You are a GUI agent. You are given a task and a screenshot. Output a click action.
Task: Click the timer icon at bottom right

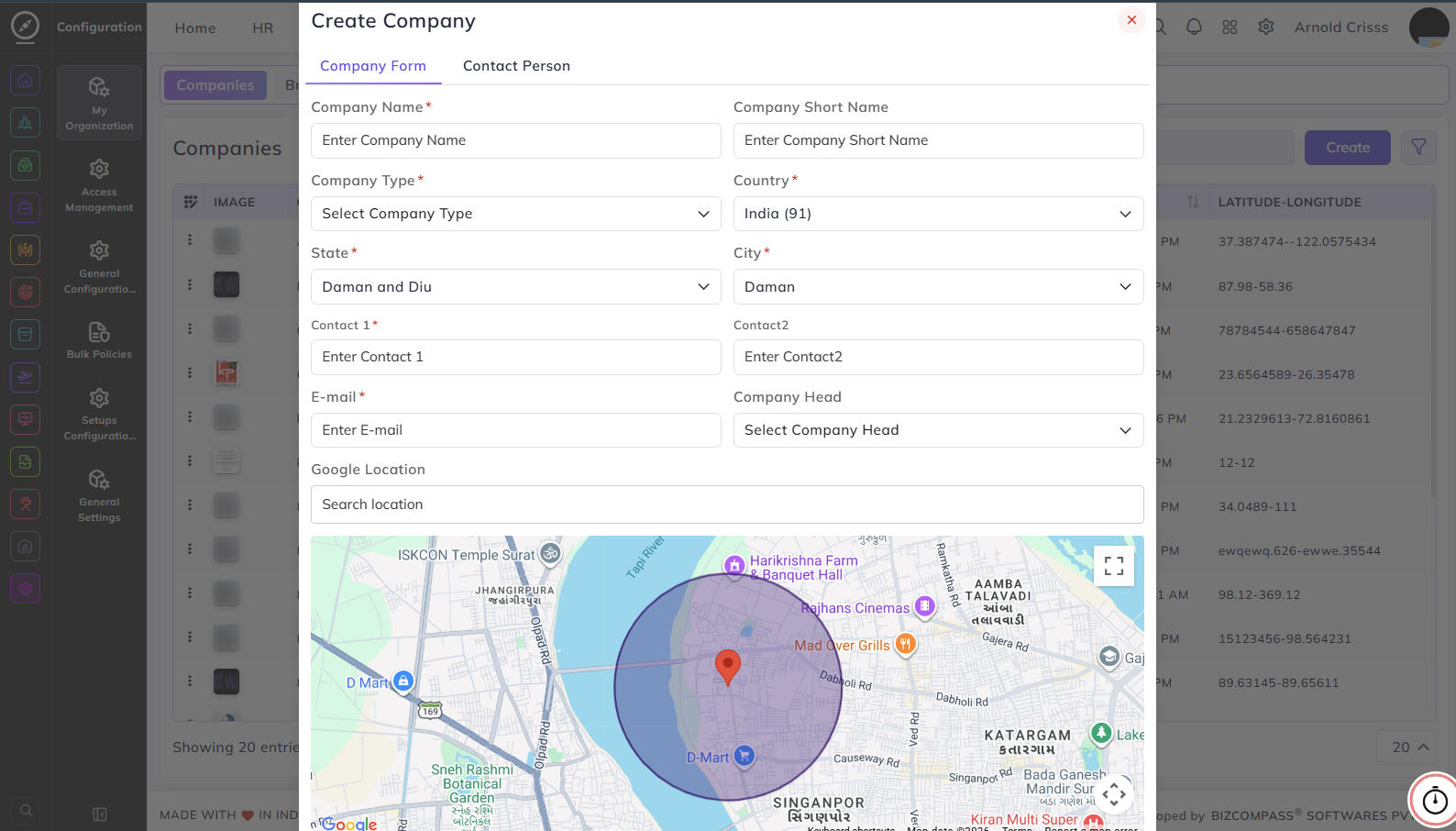click(1435, 801)
